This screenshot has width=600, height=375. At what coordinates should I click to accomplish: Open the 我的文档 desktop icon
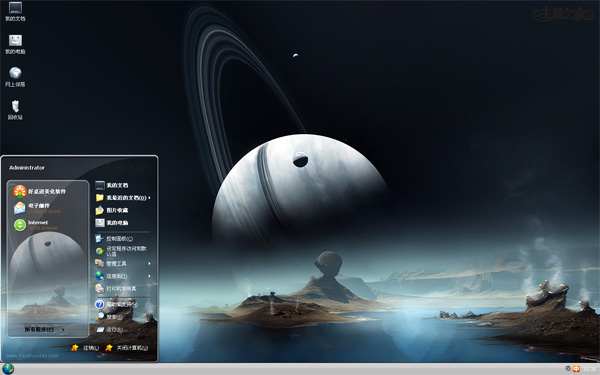[x=15, y=11]
